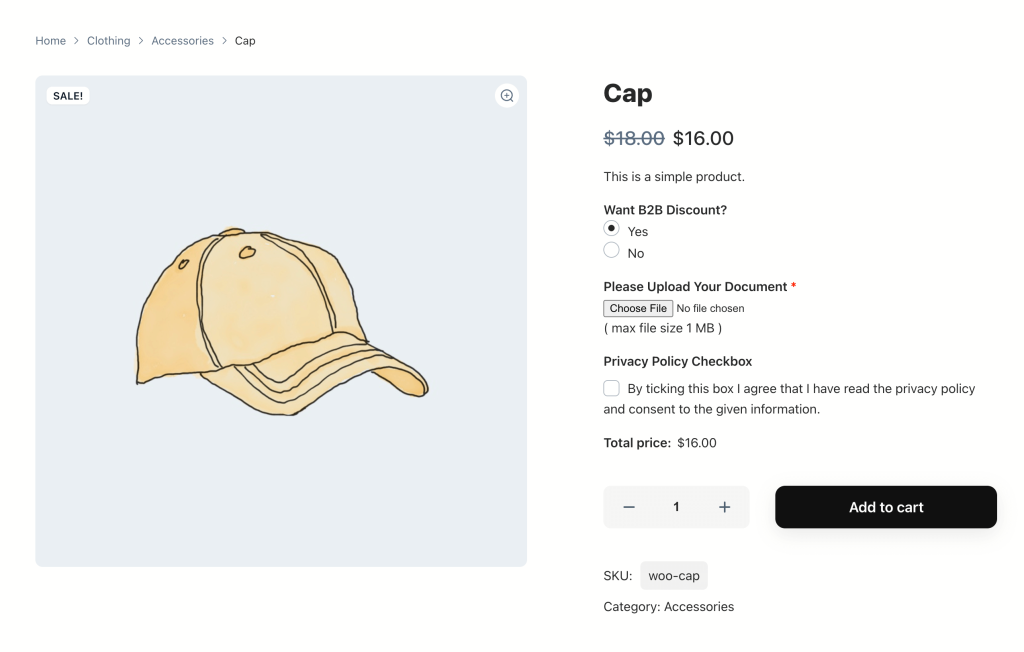Click the Cap breadcrumb item
The height and width of the screenshot is (652, 1024).
(245, 41)
